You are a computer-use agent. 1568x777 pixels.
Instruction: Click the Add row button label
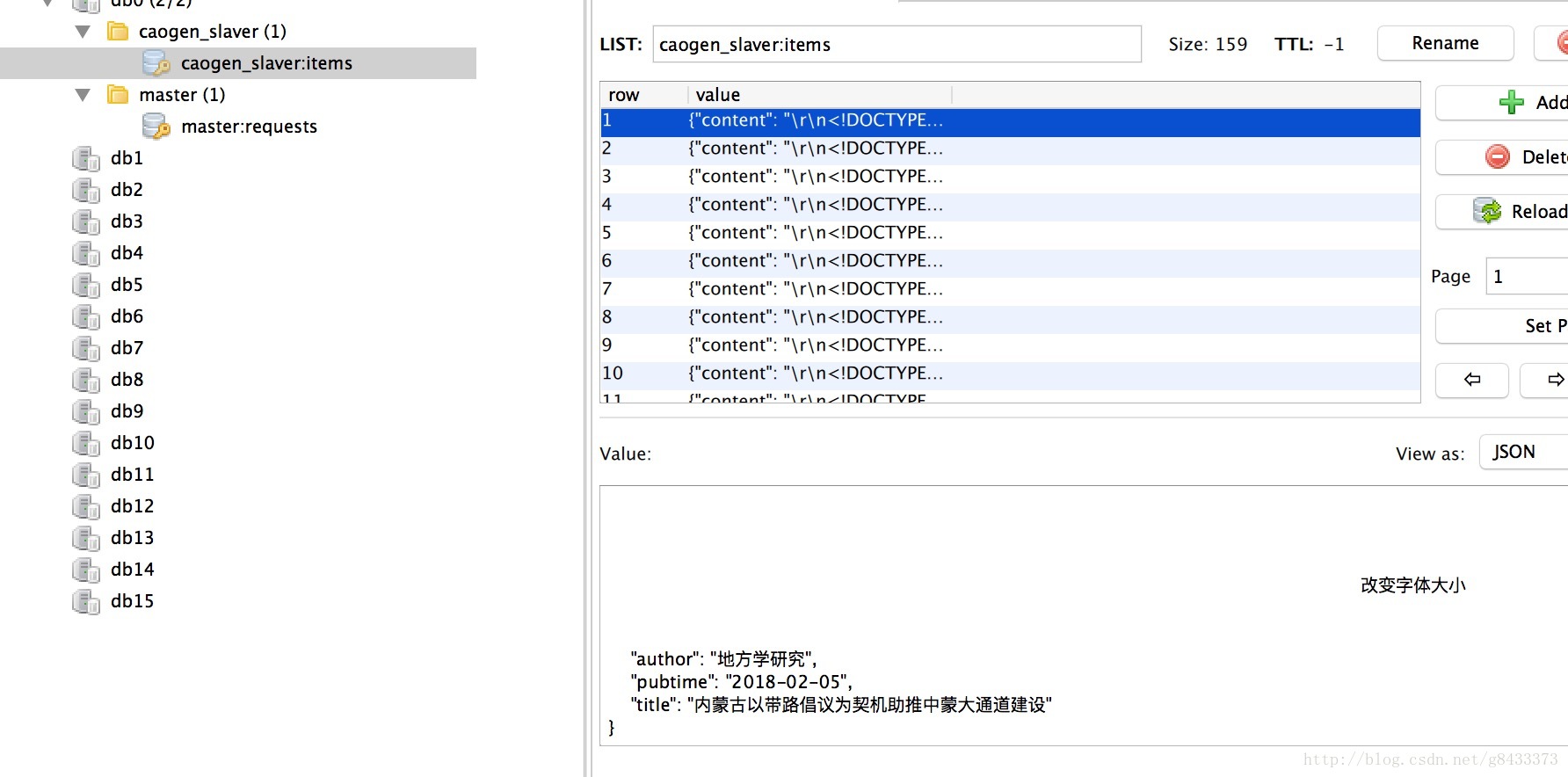point(1551,103)
